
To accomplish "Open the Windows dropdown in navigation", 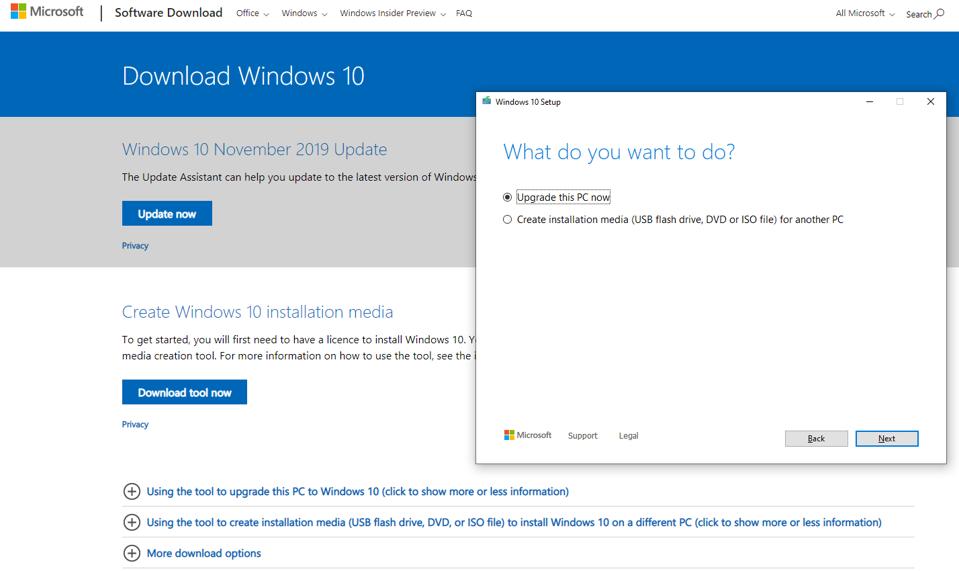I will click(x=304, y=14).
